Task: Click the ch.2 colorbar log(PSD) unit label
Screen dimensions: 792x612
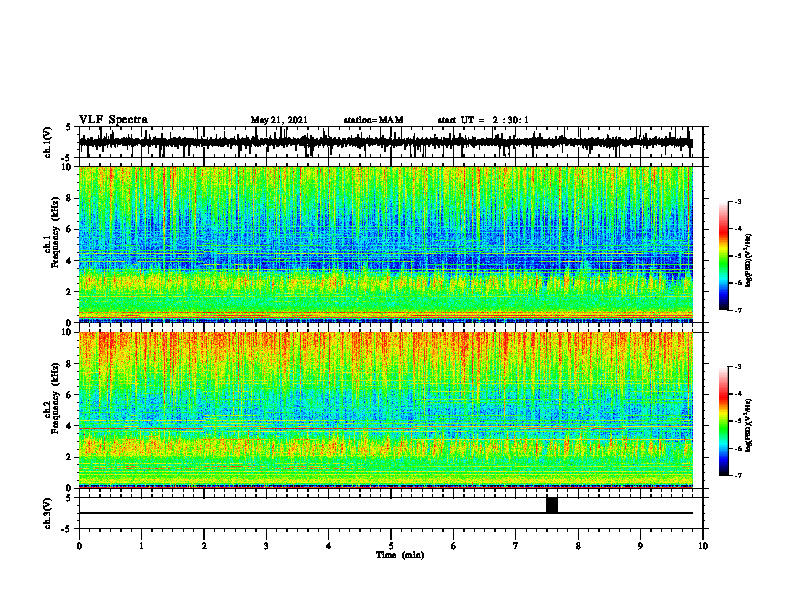Action: tap(749, 425)
